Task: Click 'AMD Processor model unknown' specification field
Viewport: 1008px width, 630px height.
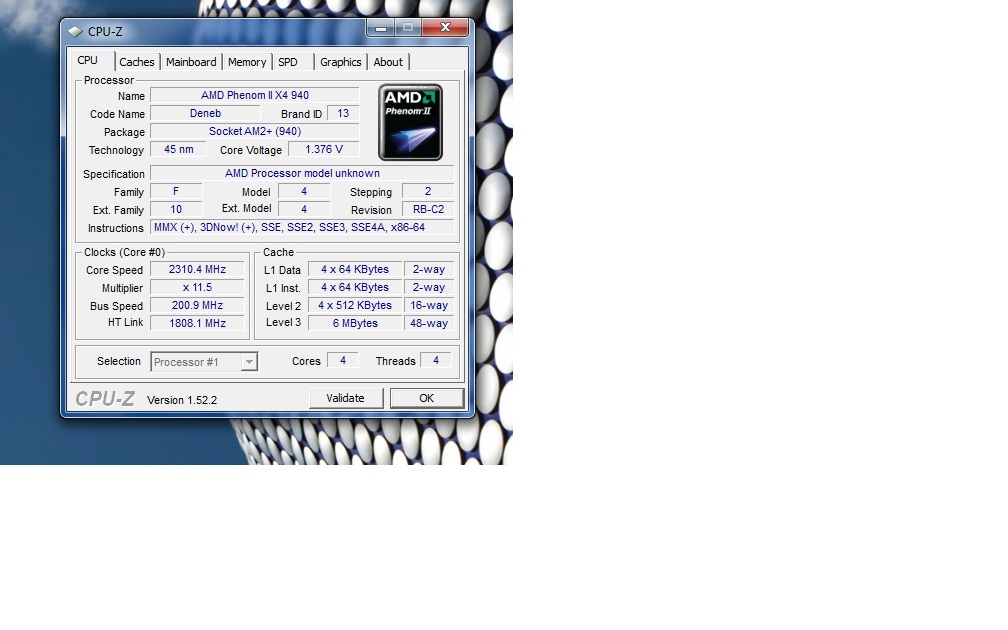Action: click(302, 173)
